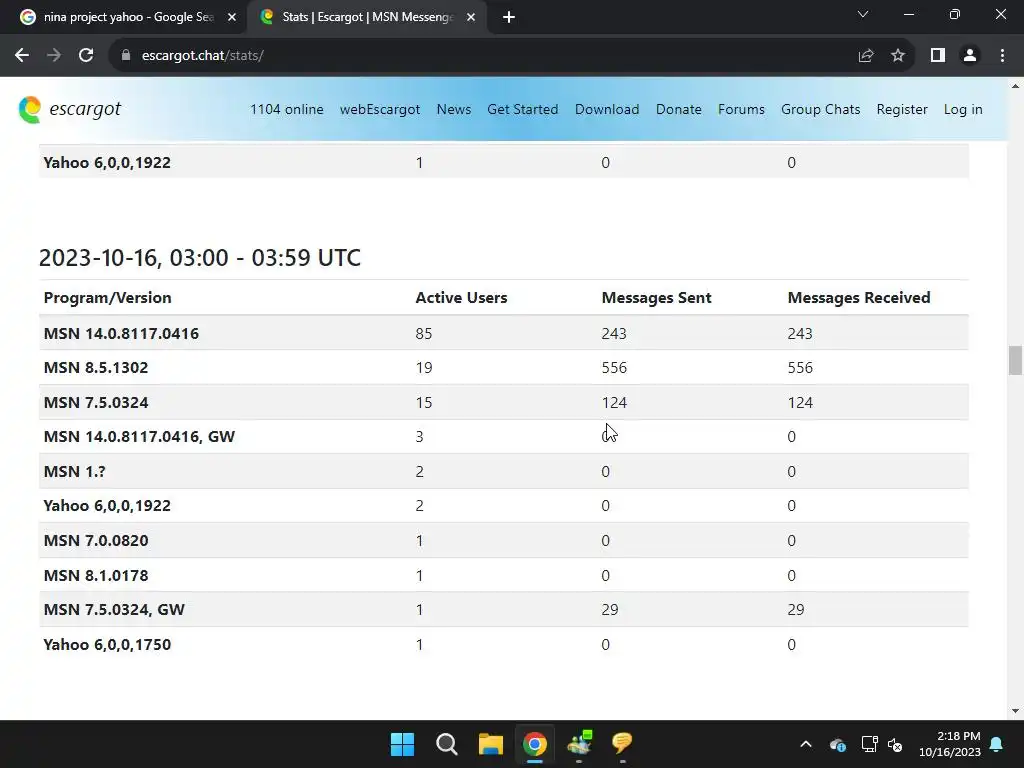Click the Escargot logo icon
This screenshot has height=768, width=1024.
tap(30, 109)
